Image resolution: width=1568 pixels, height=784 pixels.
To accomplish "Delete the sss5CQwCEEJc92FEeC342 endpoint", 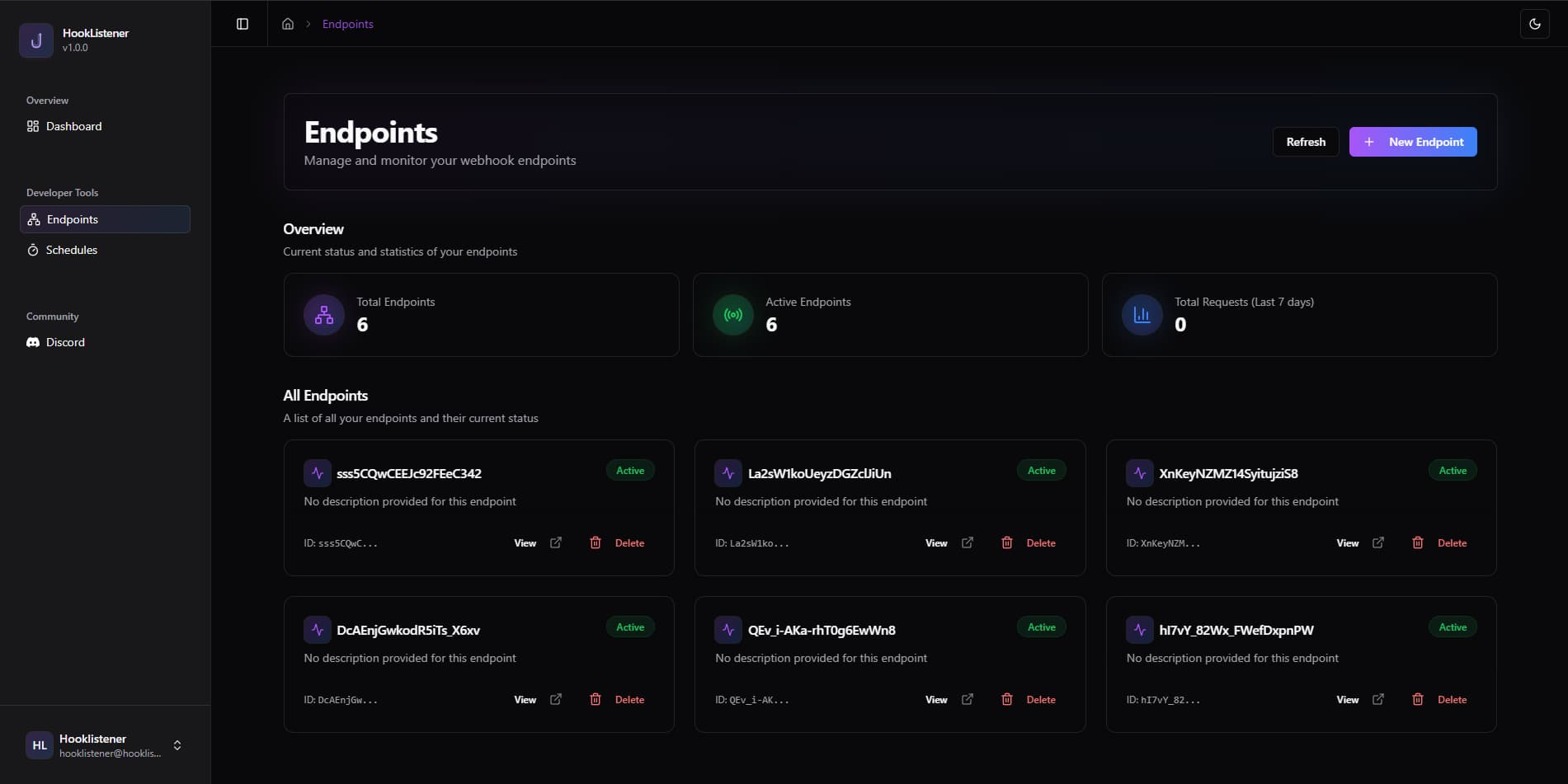I will 629,543.
